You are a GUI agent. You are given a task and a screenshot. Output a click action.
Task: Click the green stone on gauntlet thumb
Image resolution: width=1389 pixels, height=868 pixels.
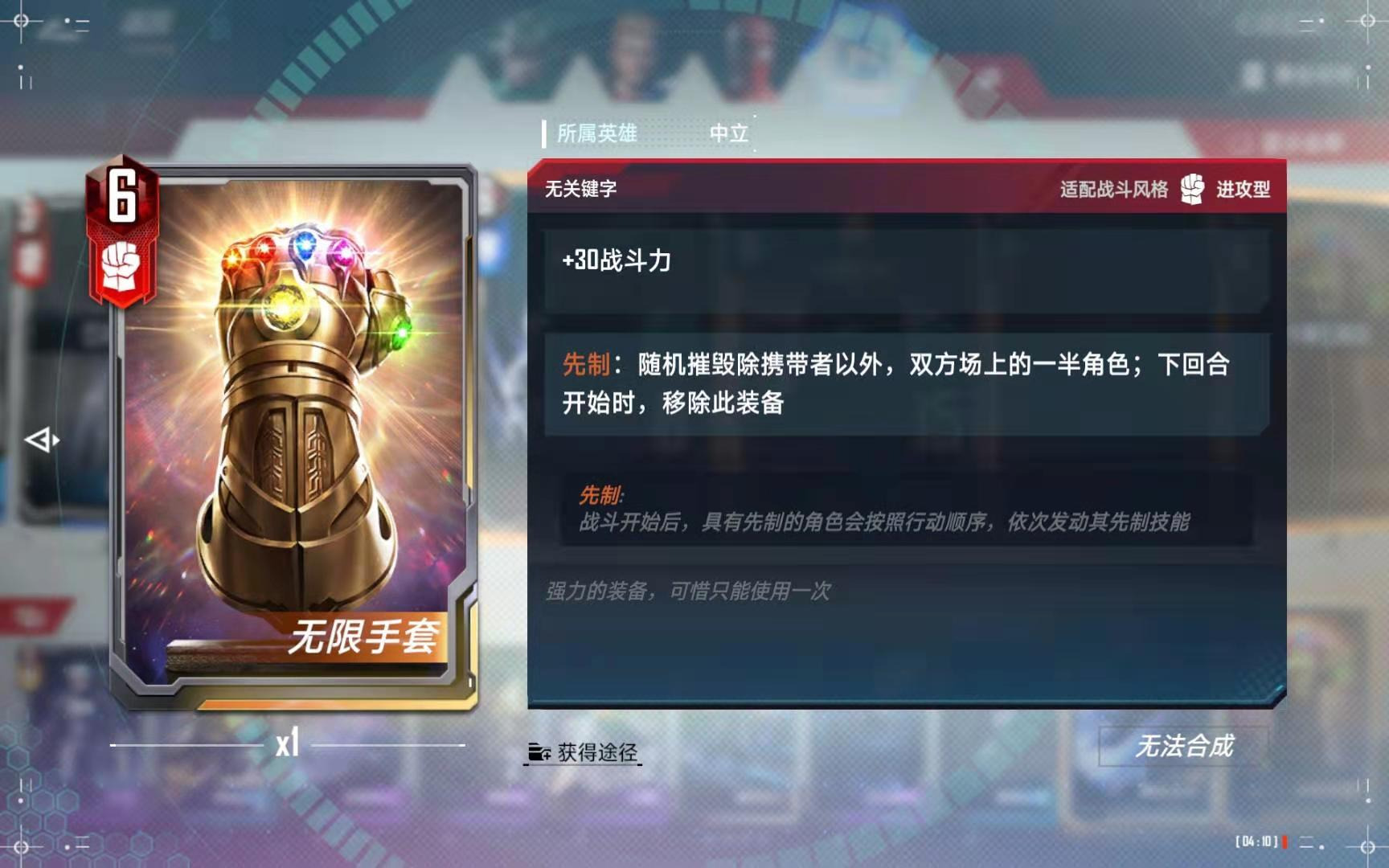(399, 330)
